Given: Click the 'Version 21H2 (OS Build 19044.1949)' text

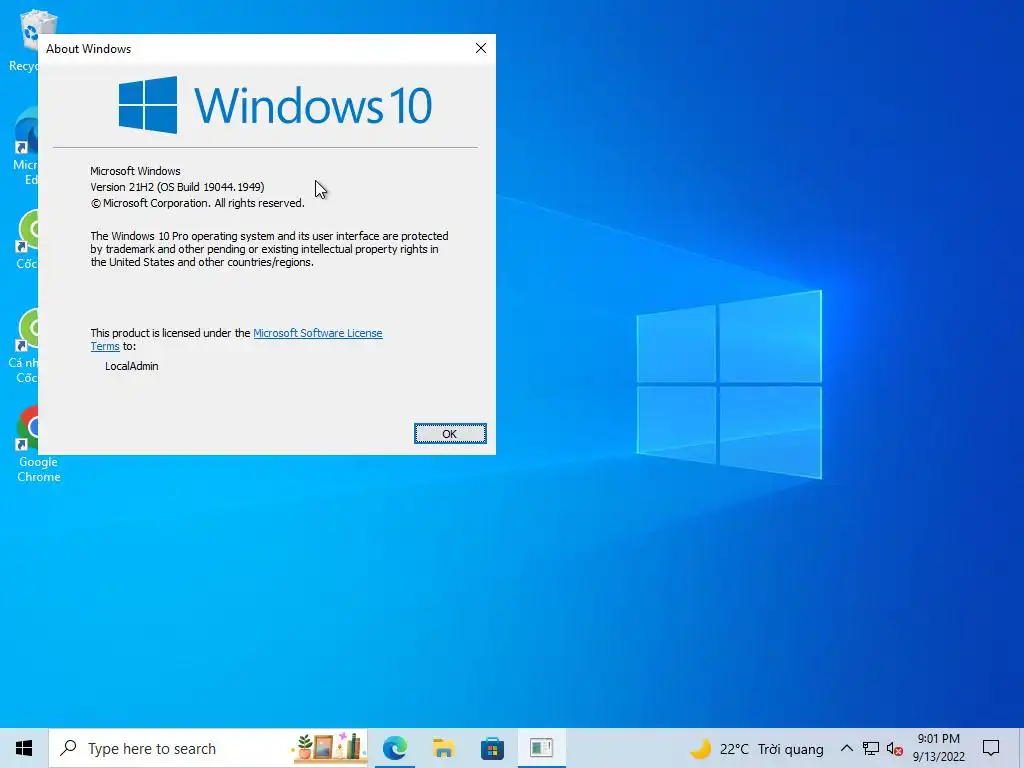Looking at the screenshot, I should click(177, 187).
